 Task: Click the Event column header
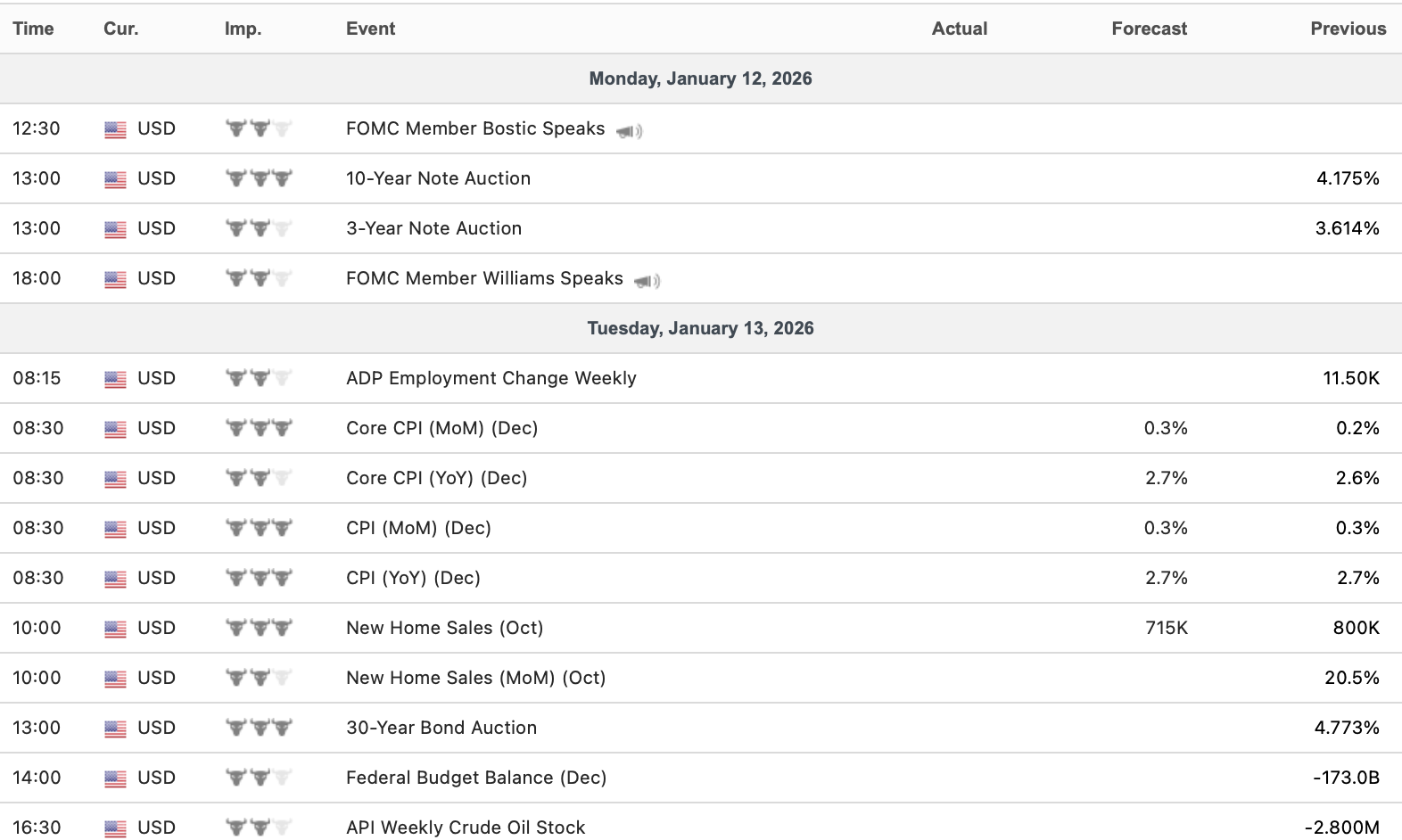(x=370, y=29)
